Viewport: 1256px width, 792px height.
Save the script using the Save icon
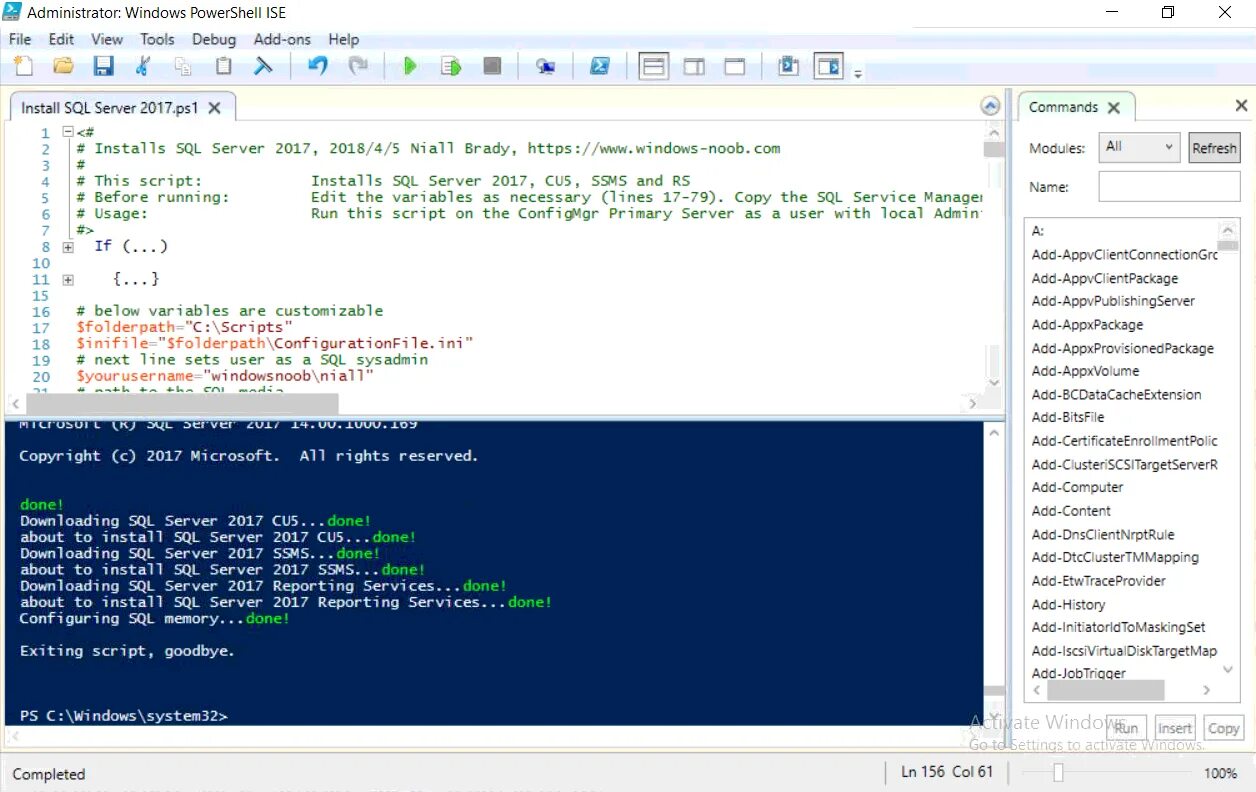pos(103,65)
